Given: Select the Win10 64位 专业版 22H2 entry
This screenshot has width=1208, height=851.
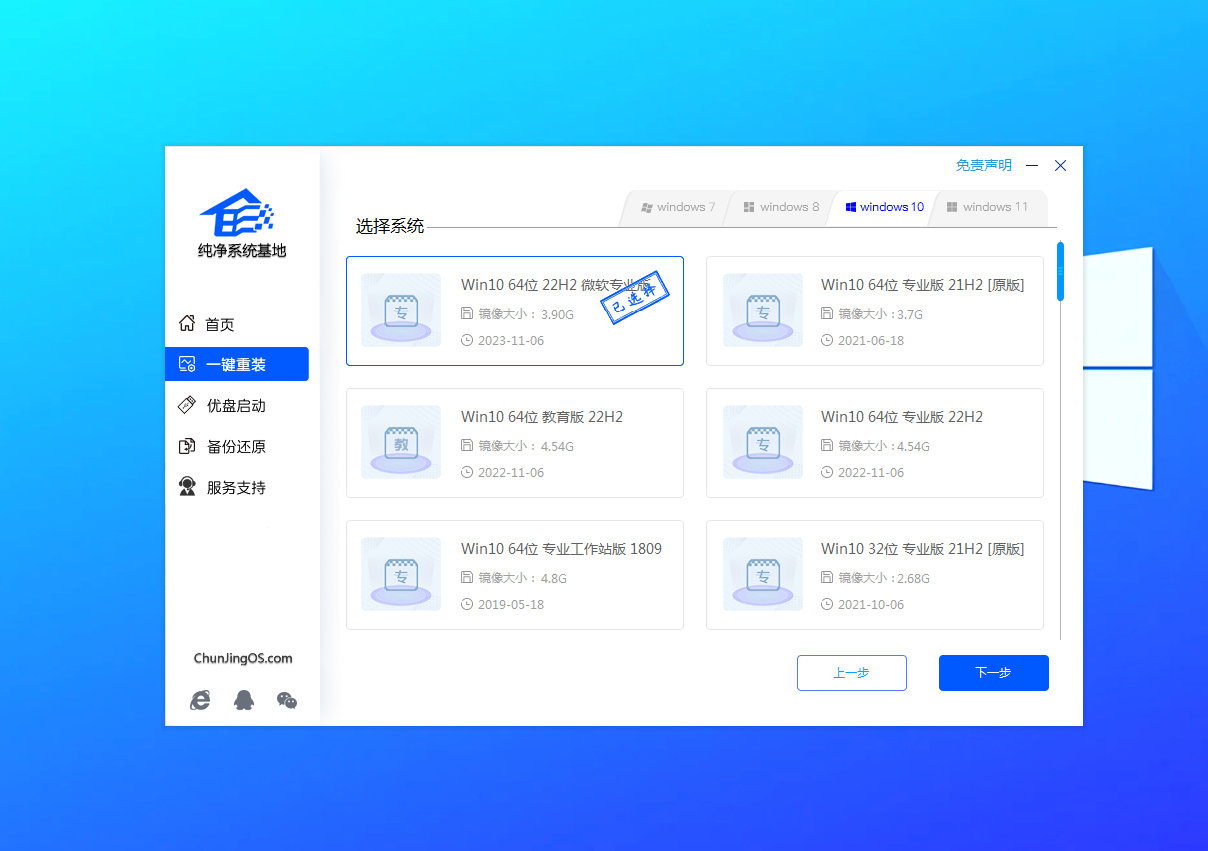Looking at the screenshot, I should click(x=875, y=443).
